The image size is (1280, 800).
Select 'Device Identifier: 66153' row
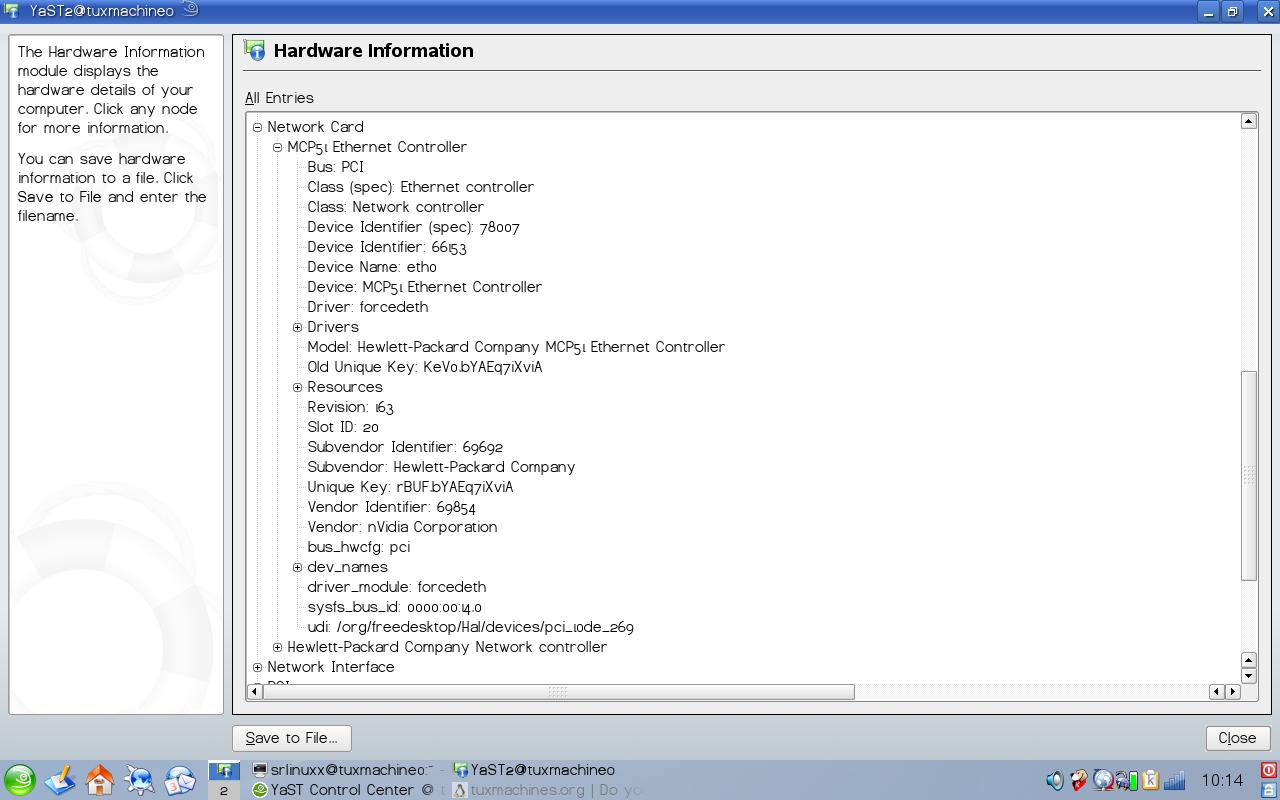[x=387, y=247]
